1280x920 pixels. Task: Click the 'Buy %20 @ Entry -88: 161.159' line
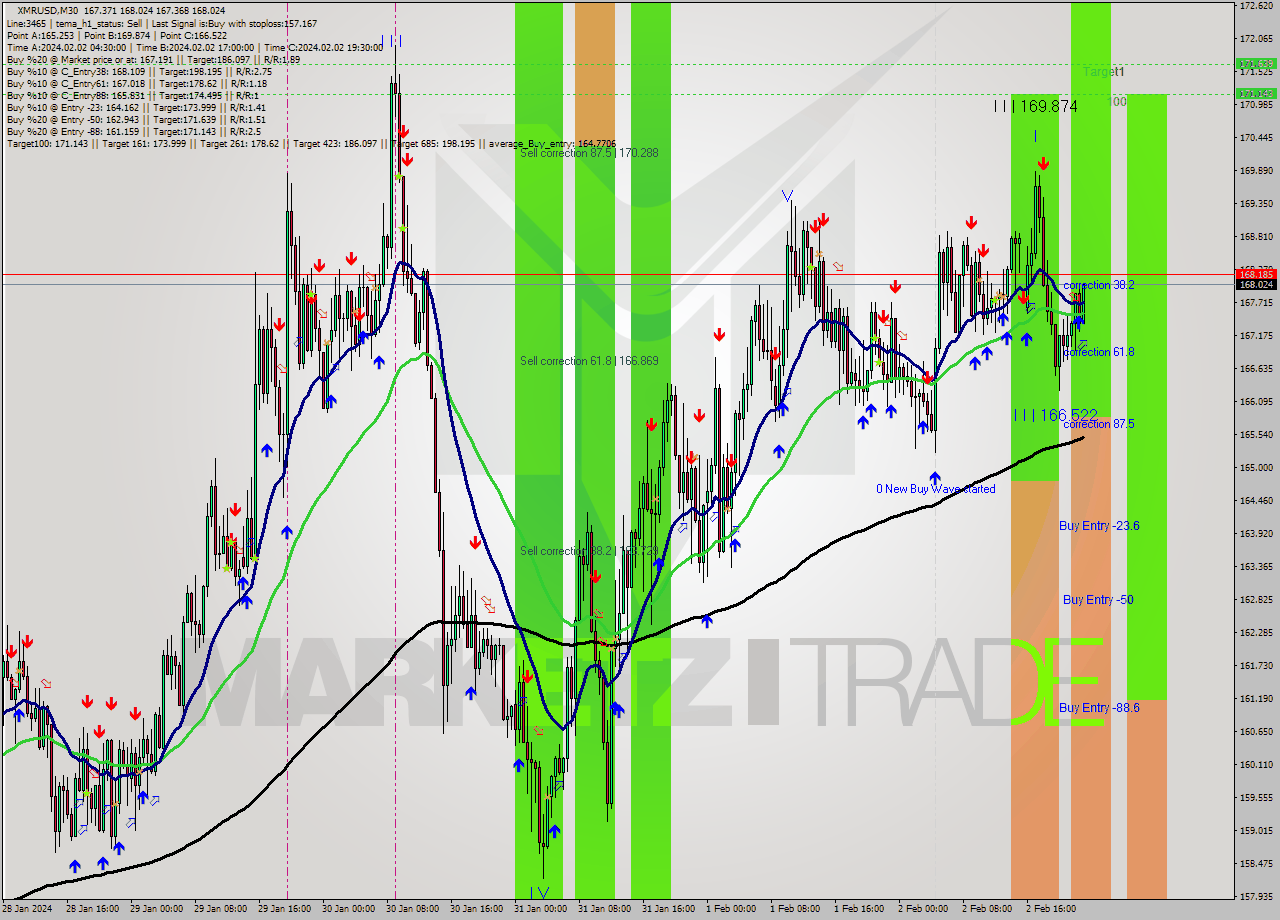(134, 131)
